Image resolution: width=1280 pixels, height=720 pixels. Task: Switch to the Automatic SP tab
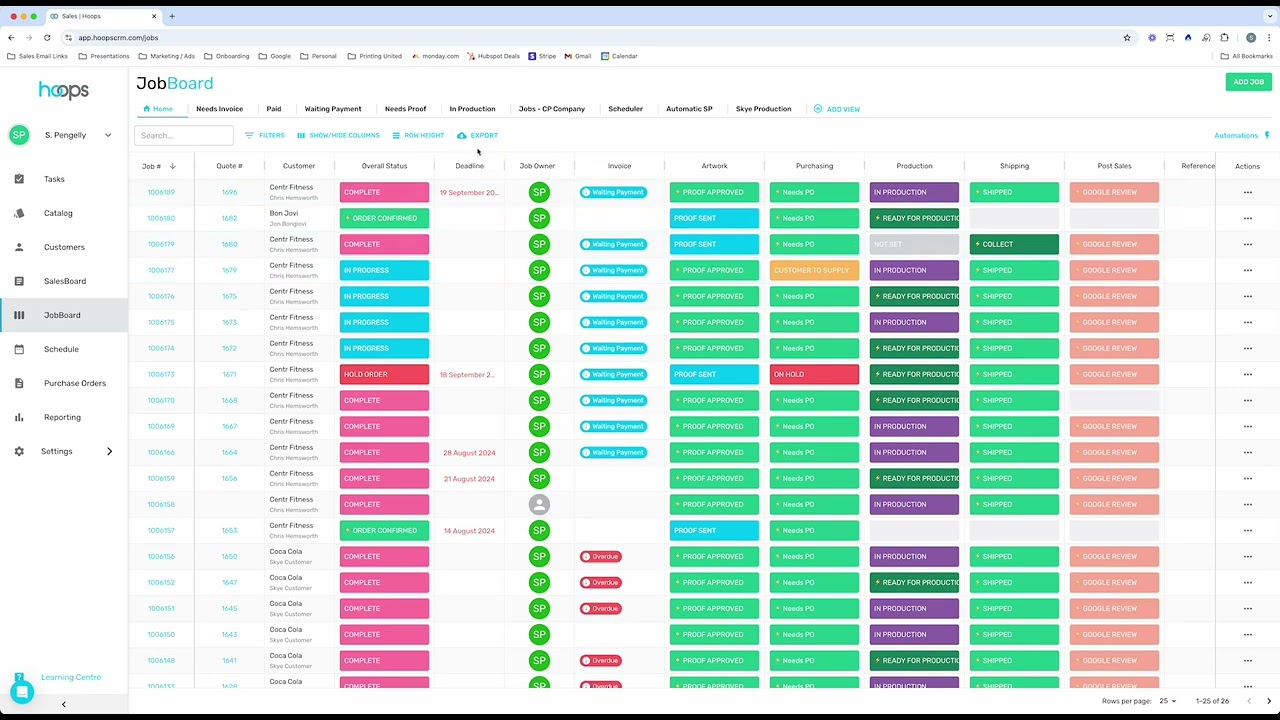689,109
